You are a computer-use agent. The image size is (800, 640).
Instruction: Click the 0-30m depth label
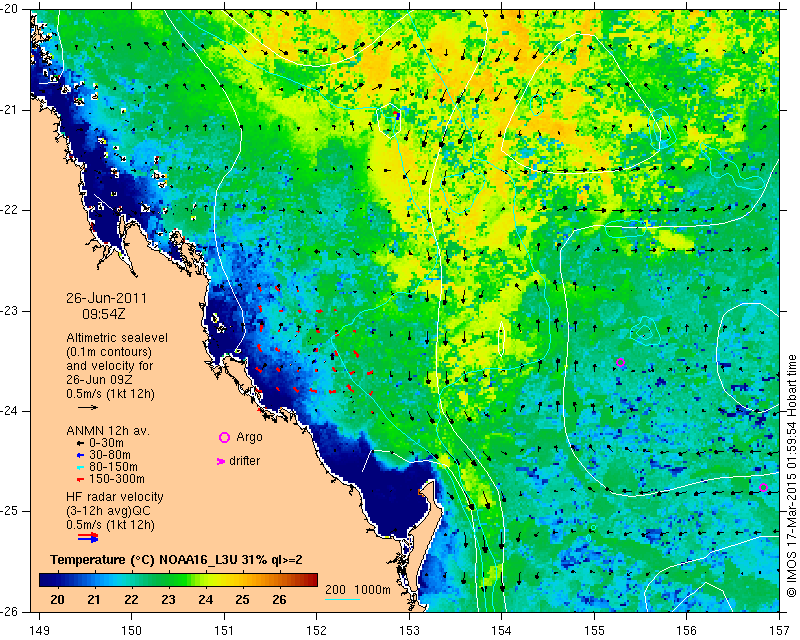[x=106, y=443]
